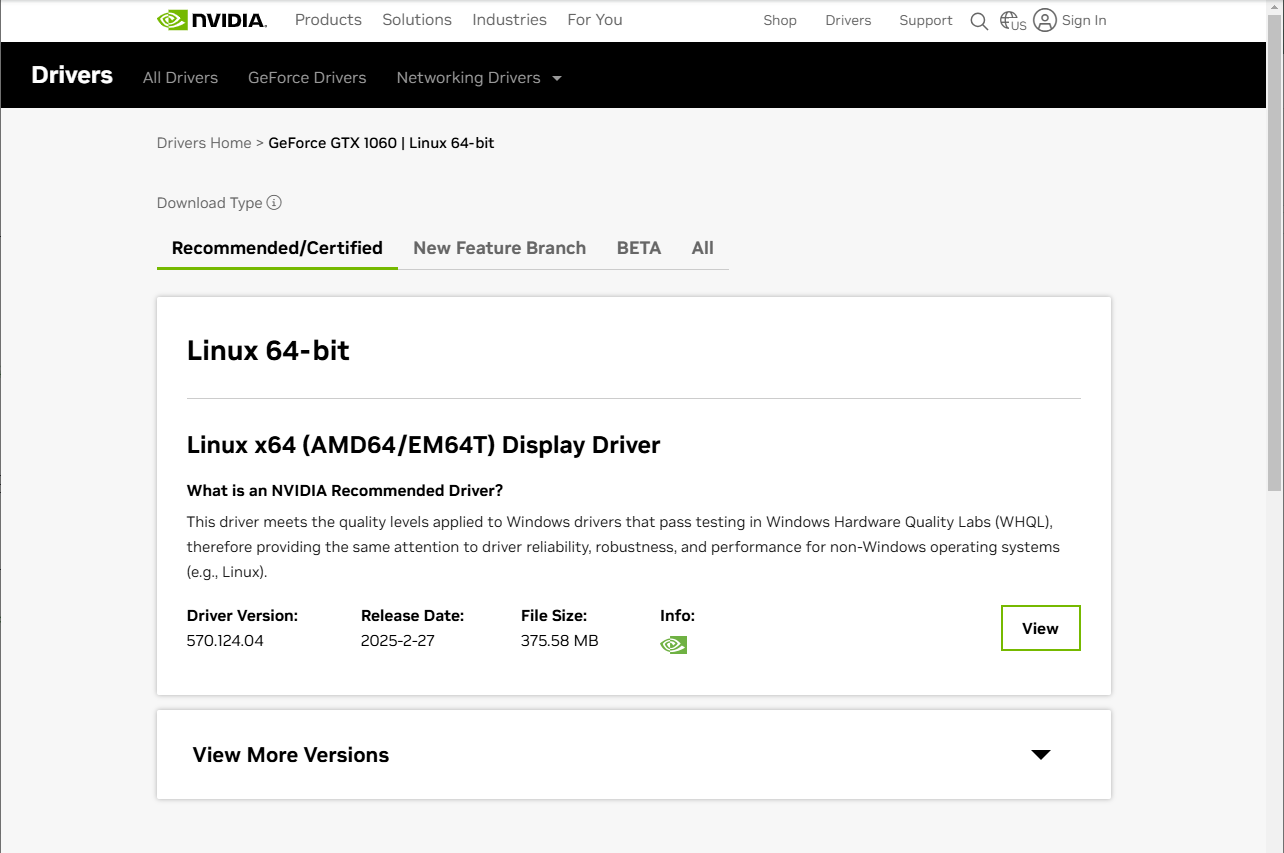Select All Drivers in the black bar
1284x853 pixels.
click(180, 78)
